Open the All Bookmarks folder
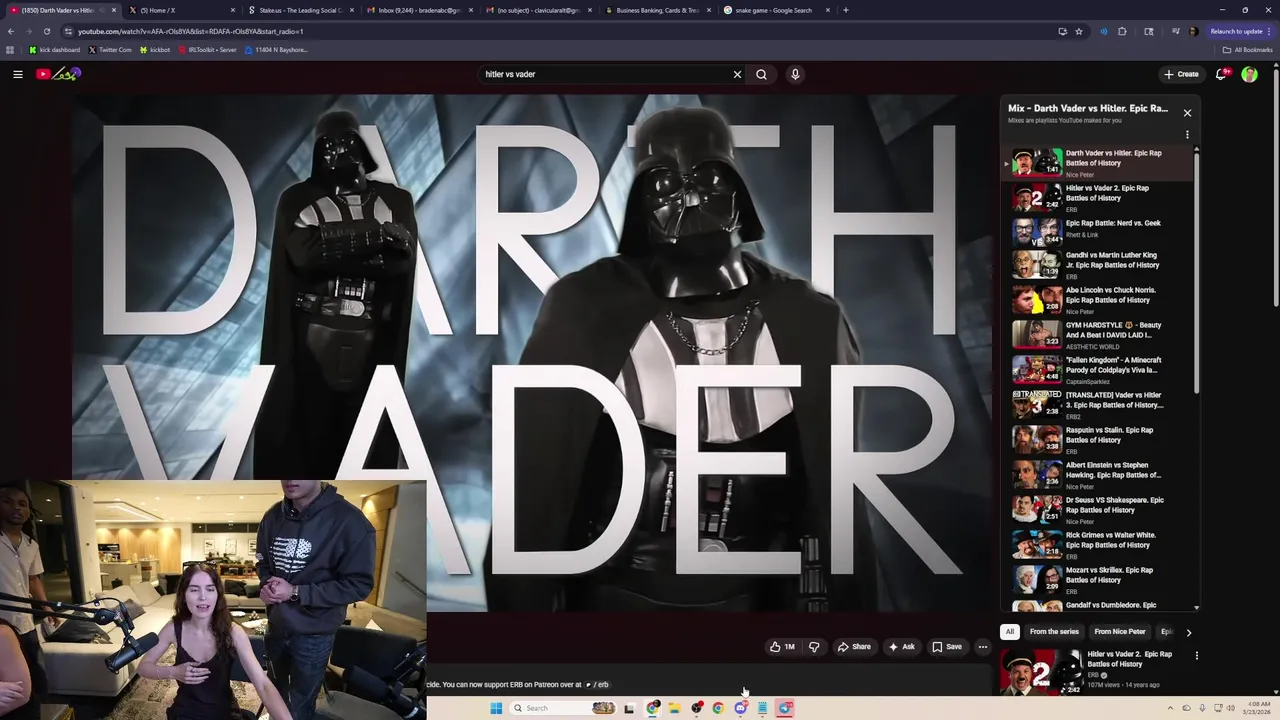This screenshot has height=720, width=1280. 1248,50
